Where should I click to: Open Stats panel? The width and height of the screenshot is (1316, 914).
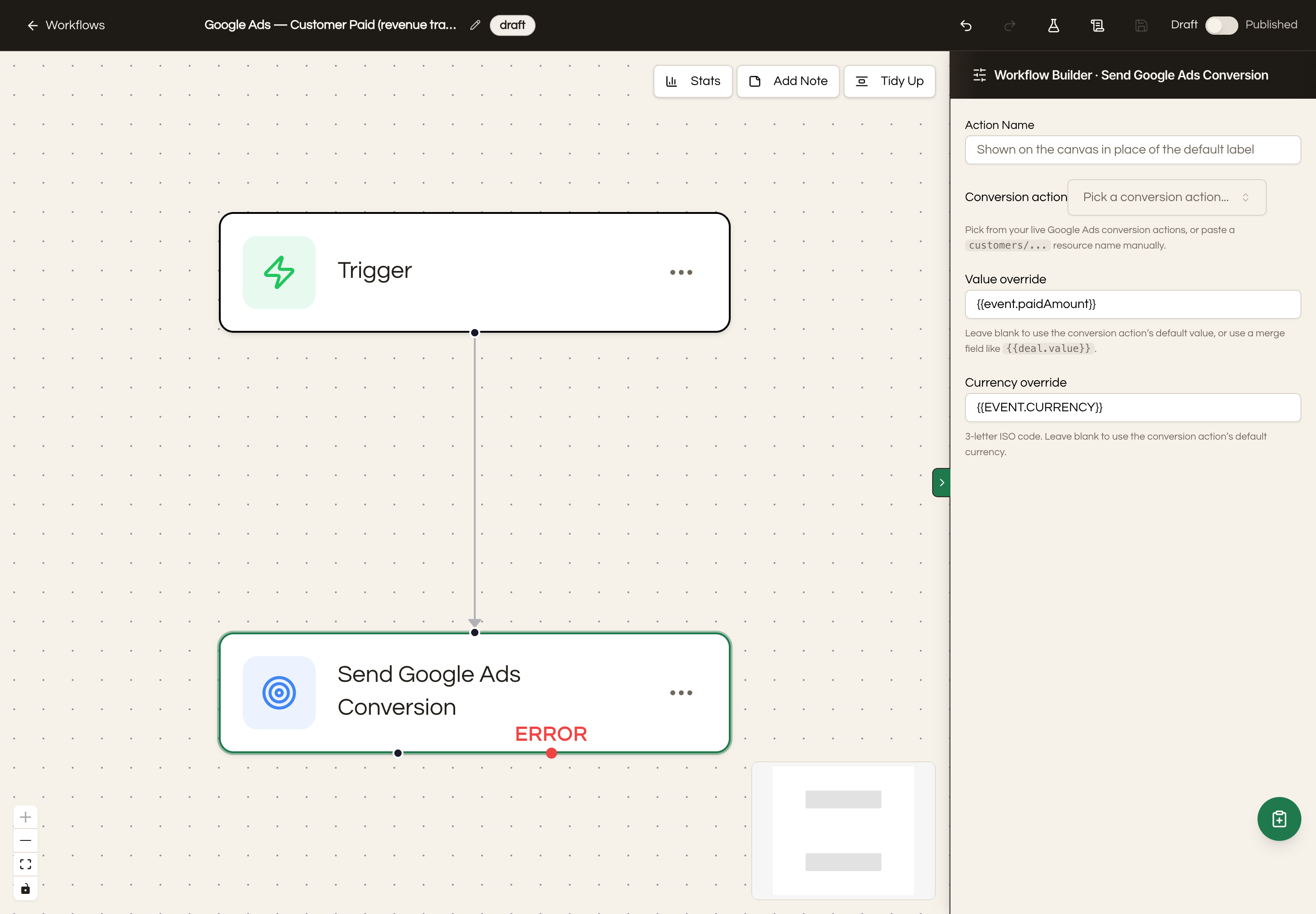point(693,81)
